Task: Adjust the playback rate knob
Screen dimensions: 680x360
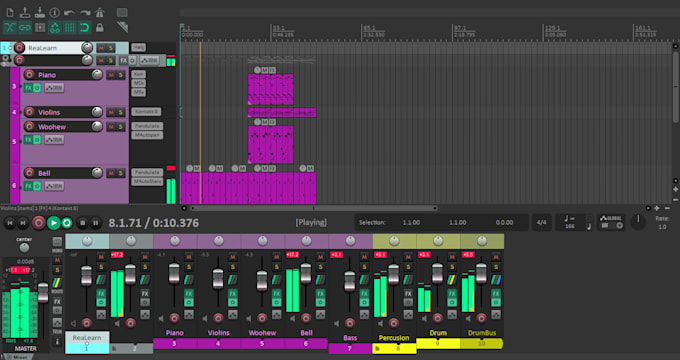Action: click(x=638, y=222)
